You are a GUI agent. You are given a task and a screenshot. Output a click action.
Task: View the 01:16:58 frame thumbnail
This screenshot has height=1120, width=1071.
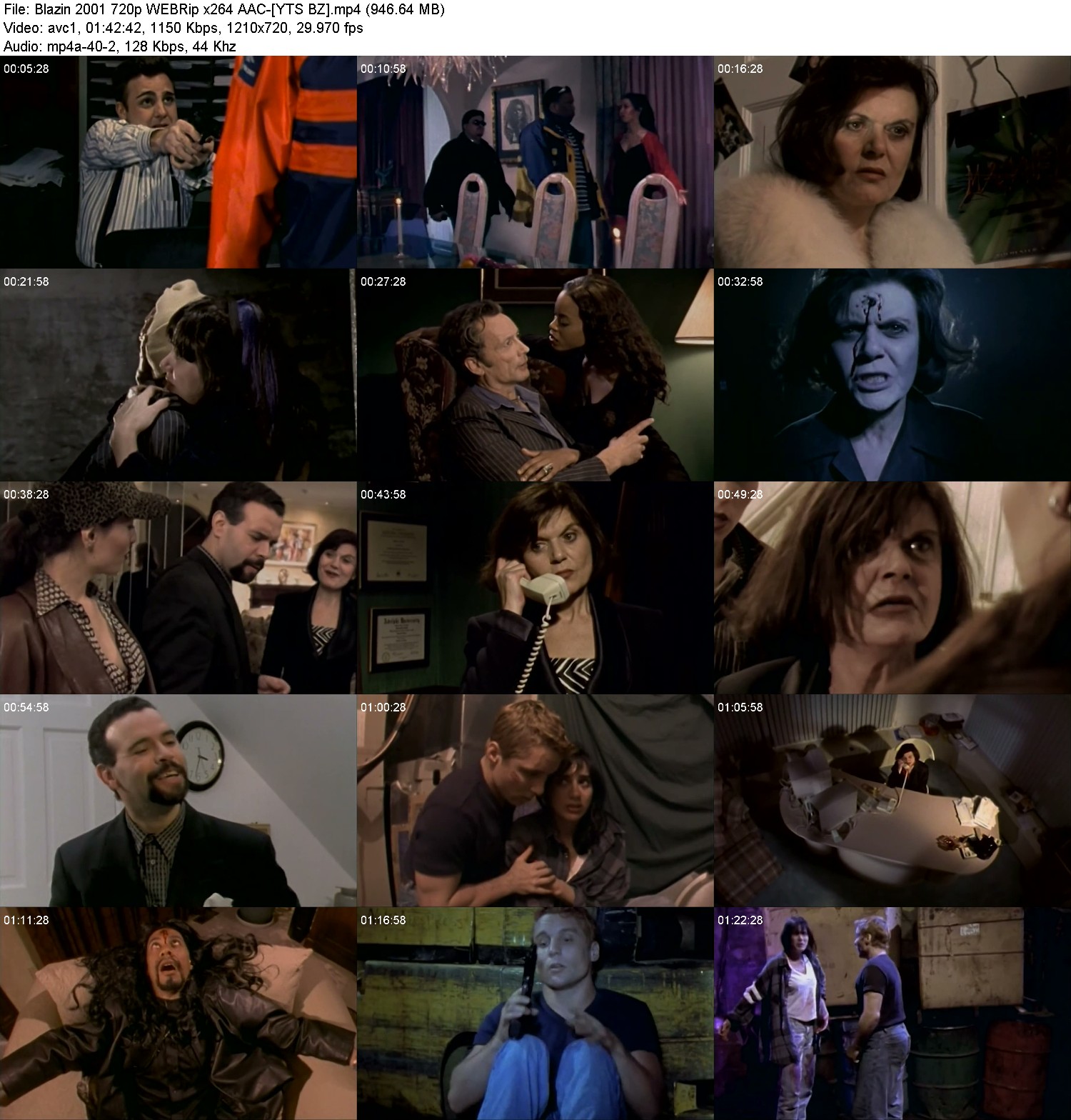535,1014
